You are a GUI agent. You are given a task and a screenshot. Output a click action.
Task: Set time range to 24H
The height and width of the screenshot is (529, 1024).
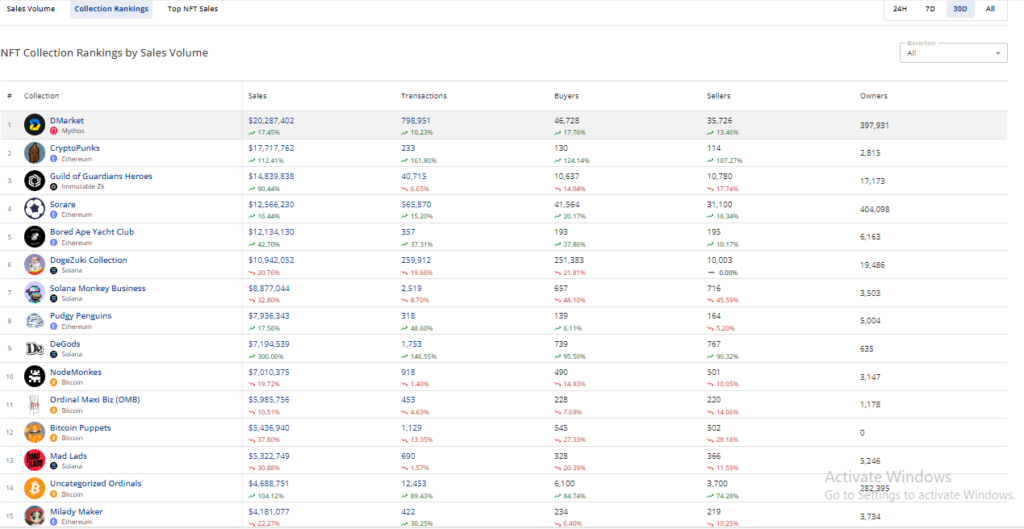pyautogui.click(x=899, y=9)
